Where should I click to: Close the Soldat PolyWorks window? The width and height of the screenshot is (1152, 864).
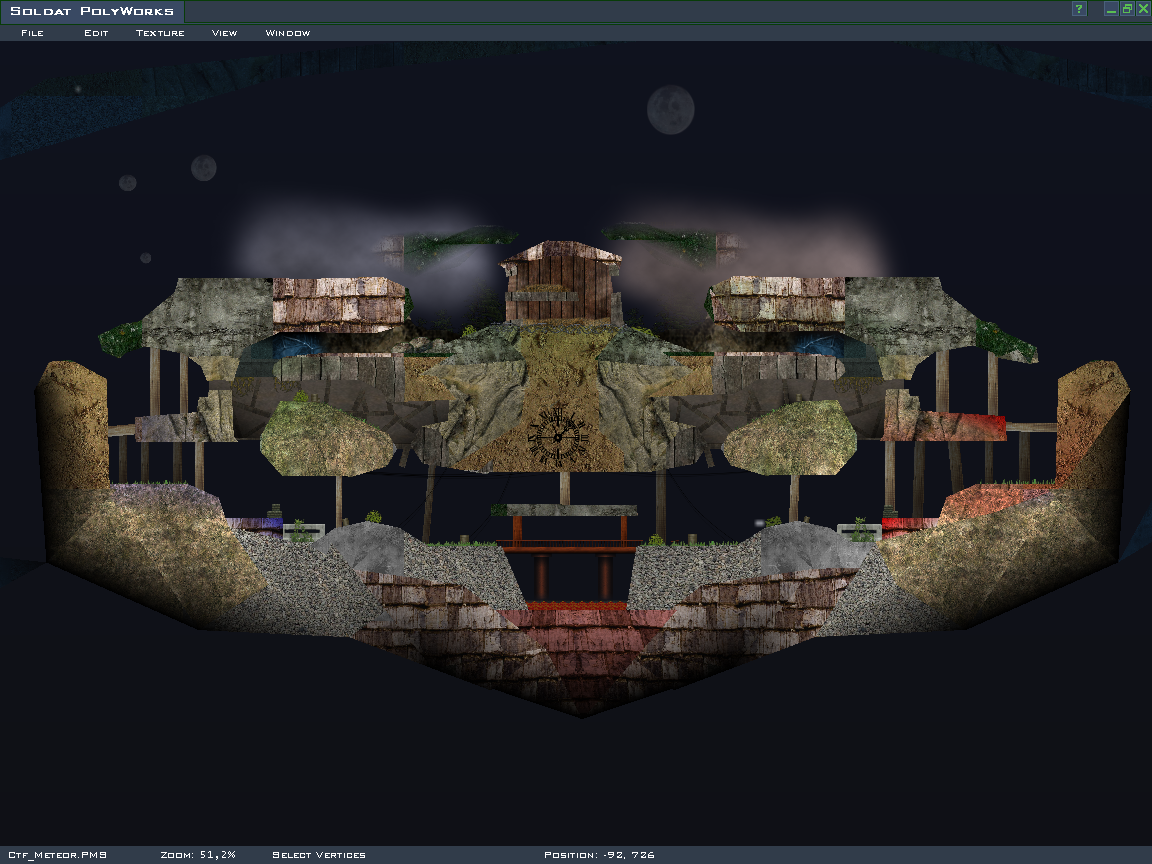click(1142, 9)
